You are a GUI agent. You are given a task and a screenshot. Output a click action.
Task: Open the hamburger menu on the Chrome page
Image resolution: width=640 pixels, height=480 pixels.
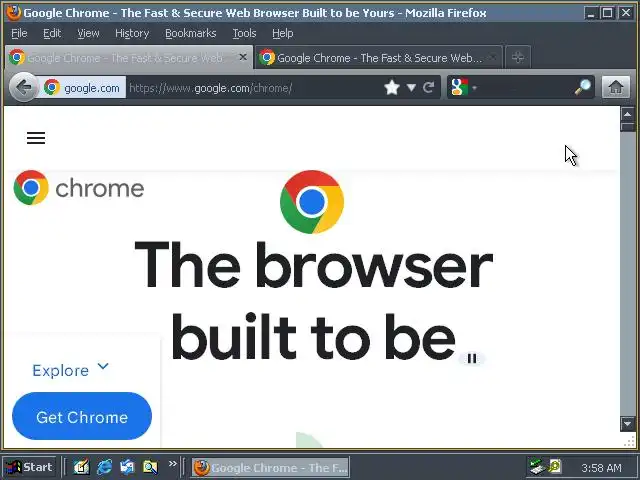coord(36,138)
